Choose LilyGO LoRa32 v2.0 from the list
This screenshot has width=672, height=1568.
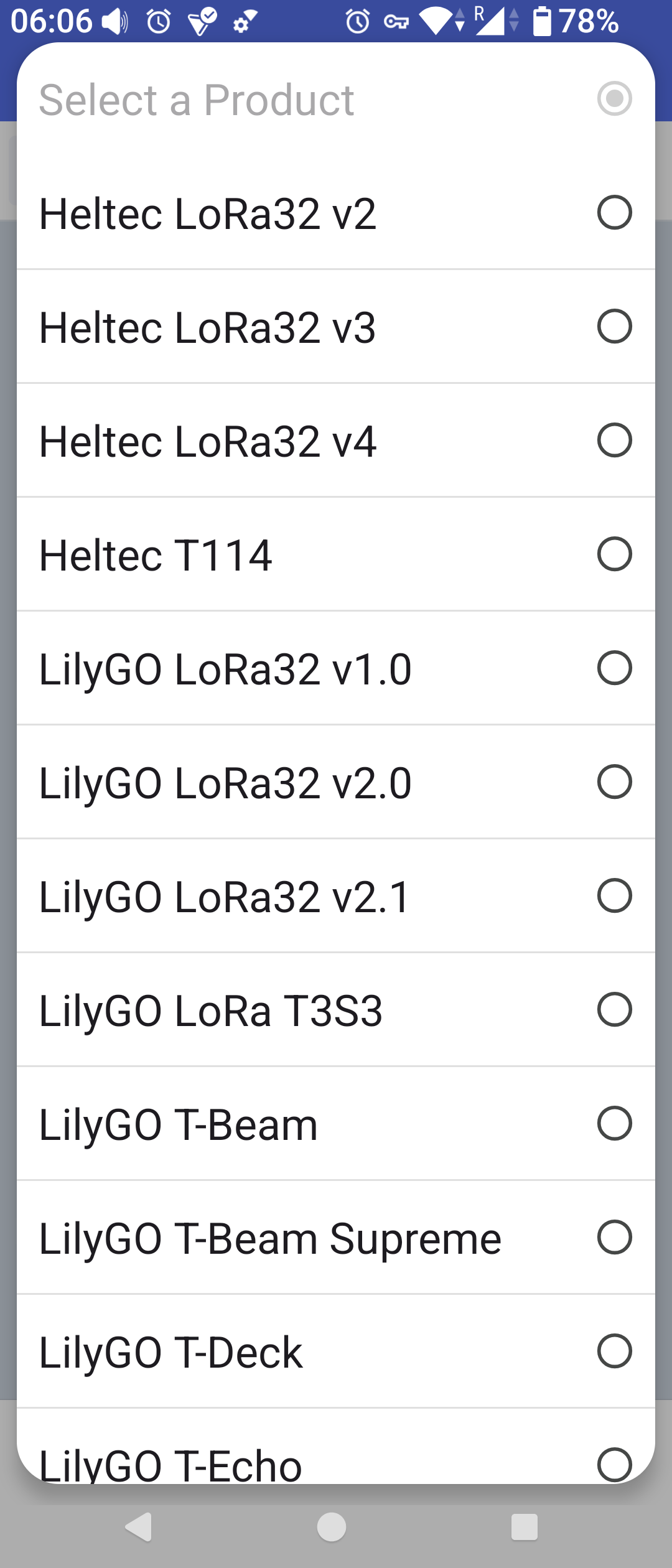click(336, 783)
